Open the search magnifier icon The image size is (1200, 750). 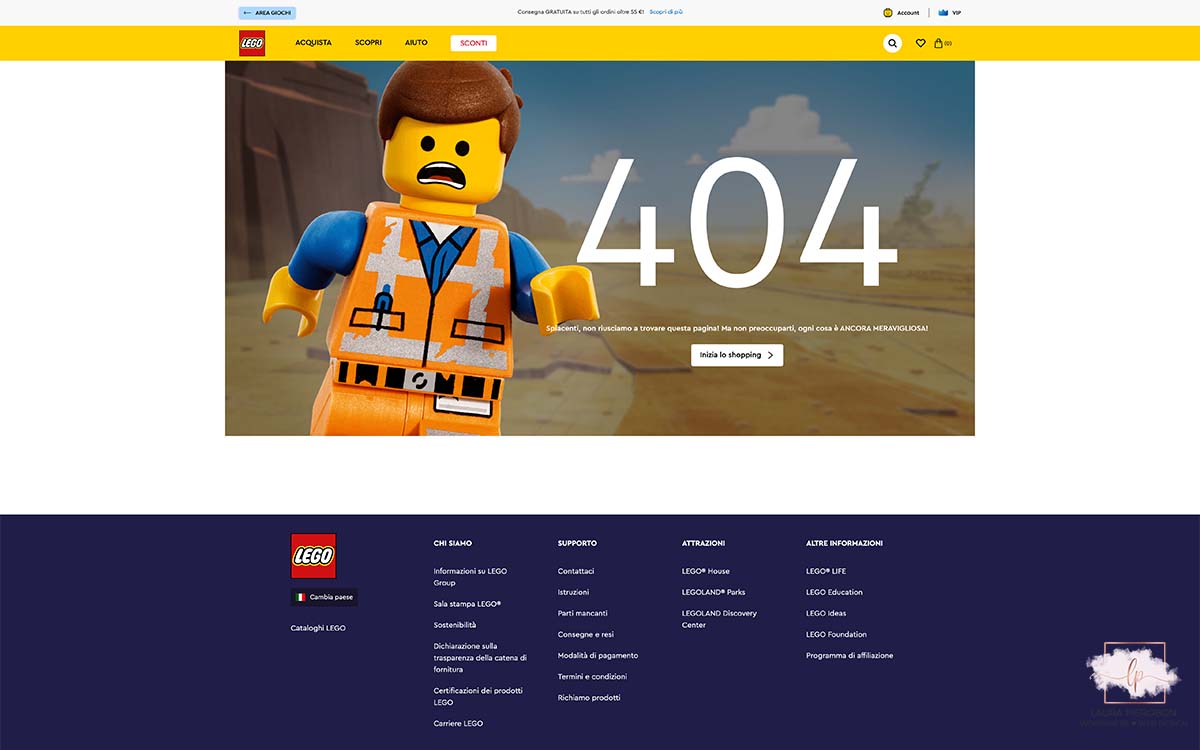pos(892,43)
